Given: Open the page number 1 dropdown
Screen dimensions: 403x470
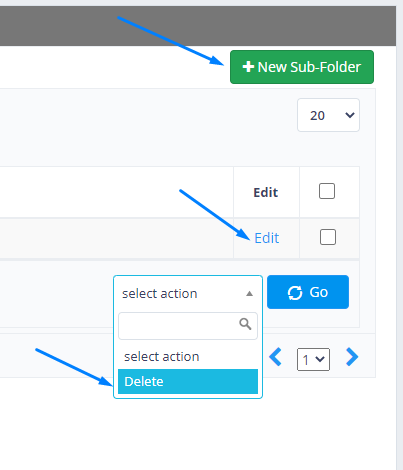Looking at the screenshot, I should coord(313,359).
